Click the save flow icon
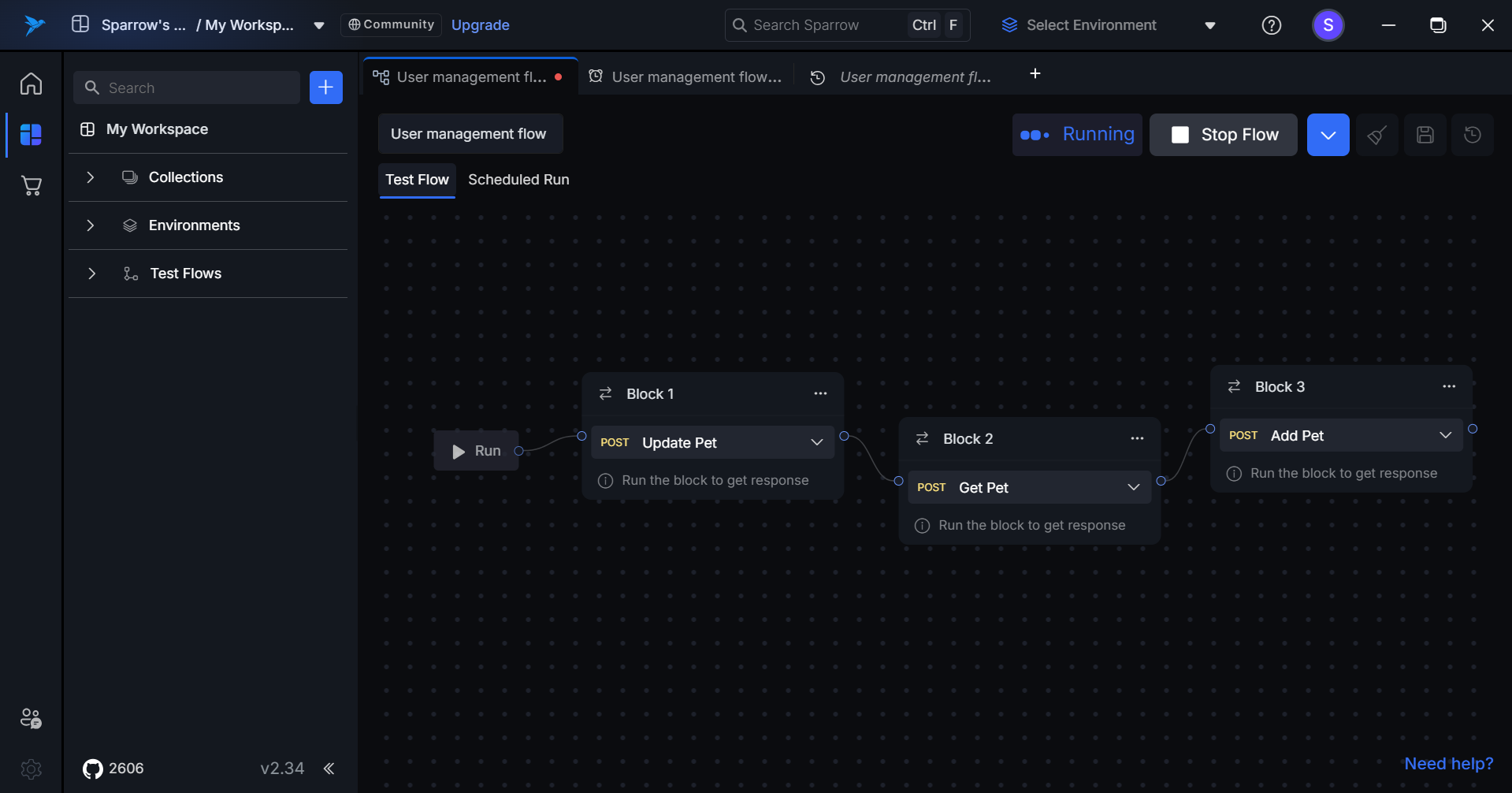 [x=1425, y=135]
